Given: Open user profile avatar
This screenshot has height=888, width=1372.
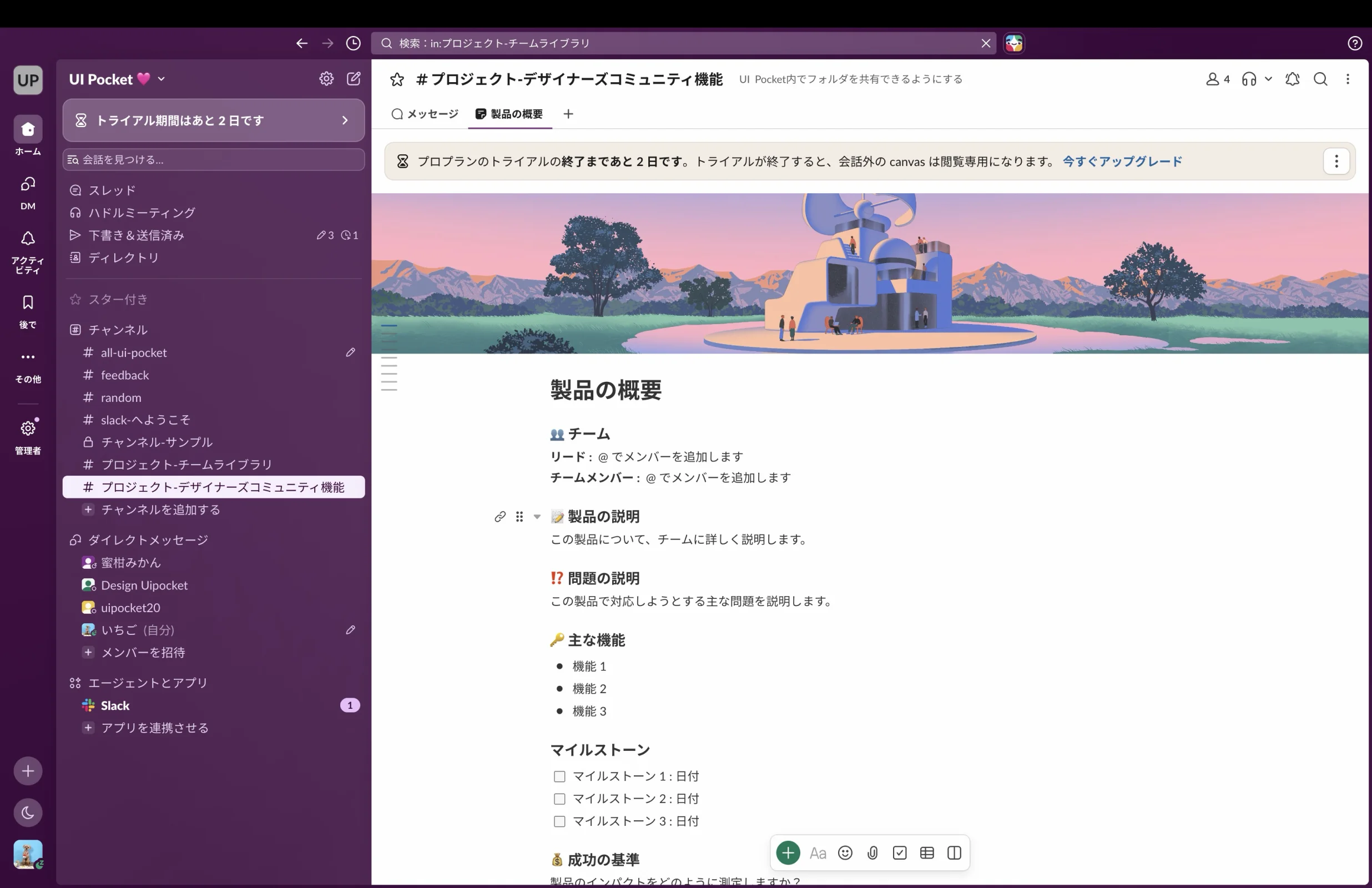Looking at the screenshot, I should 28,855.
